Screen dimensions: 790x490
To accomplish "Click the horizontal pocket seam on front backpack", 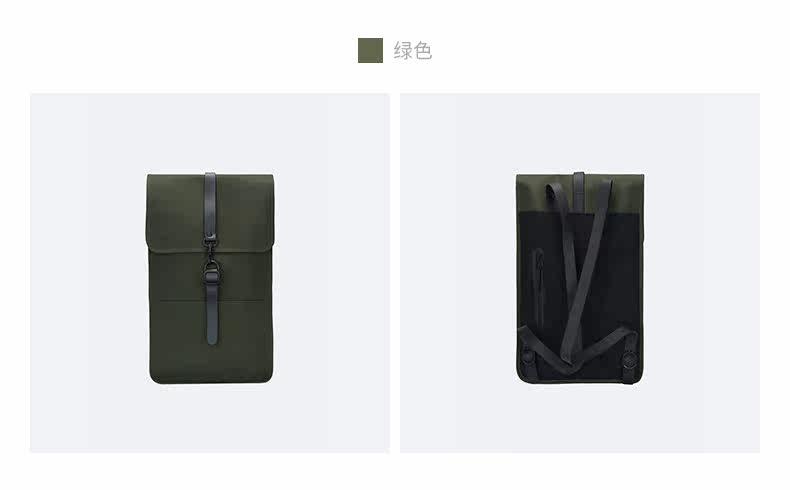I will click(x=212, y=301).
